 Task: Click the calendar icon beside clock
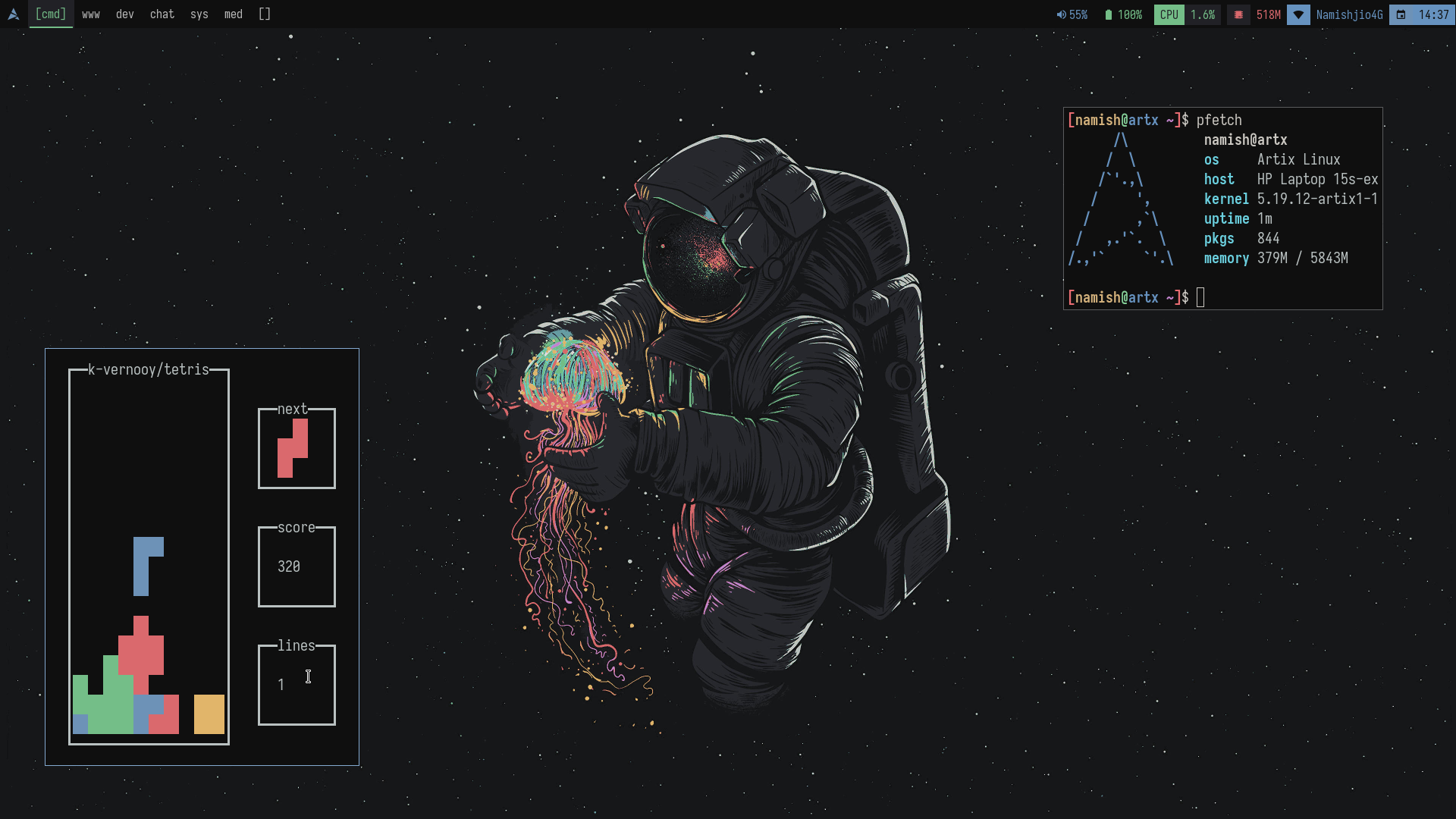pos(1401,15)
